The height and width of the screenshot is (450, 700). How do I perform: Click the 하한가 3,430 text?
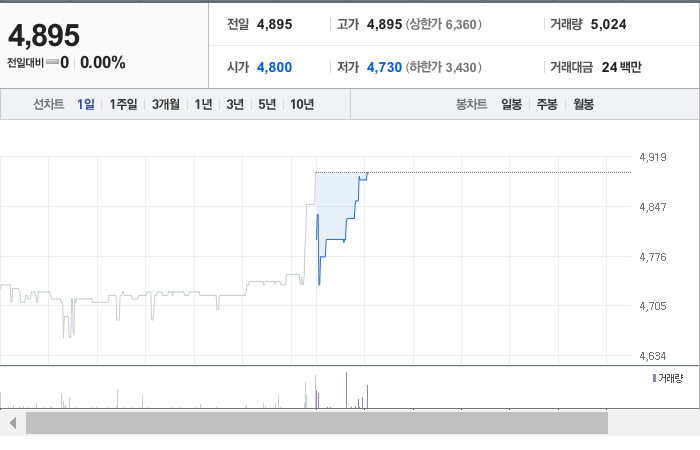coord(443,67)
